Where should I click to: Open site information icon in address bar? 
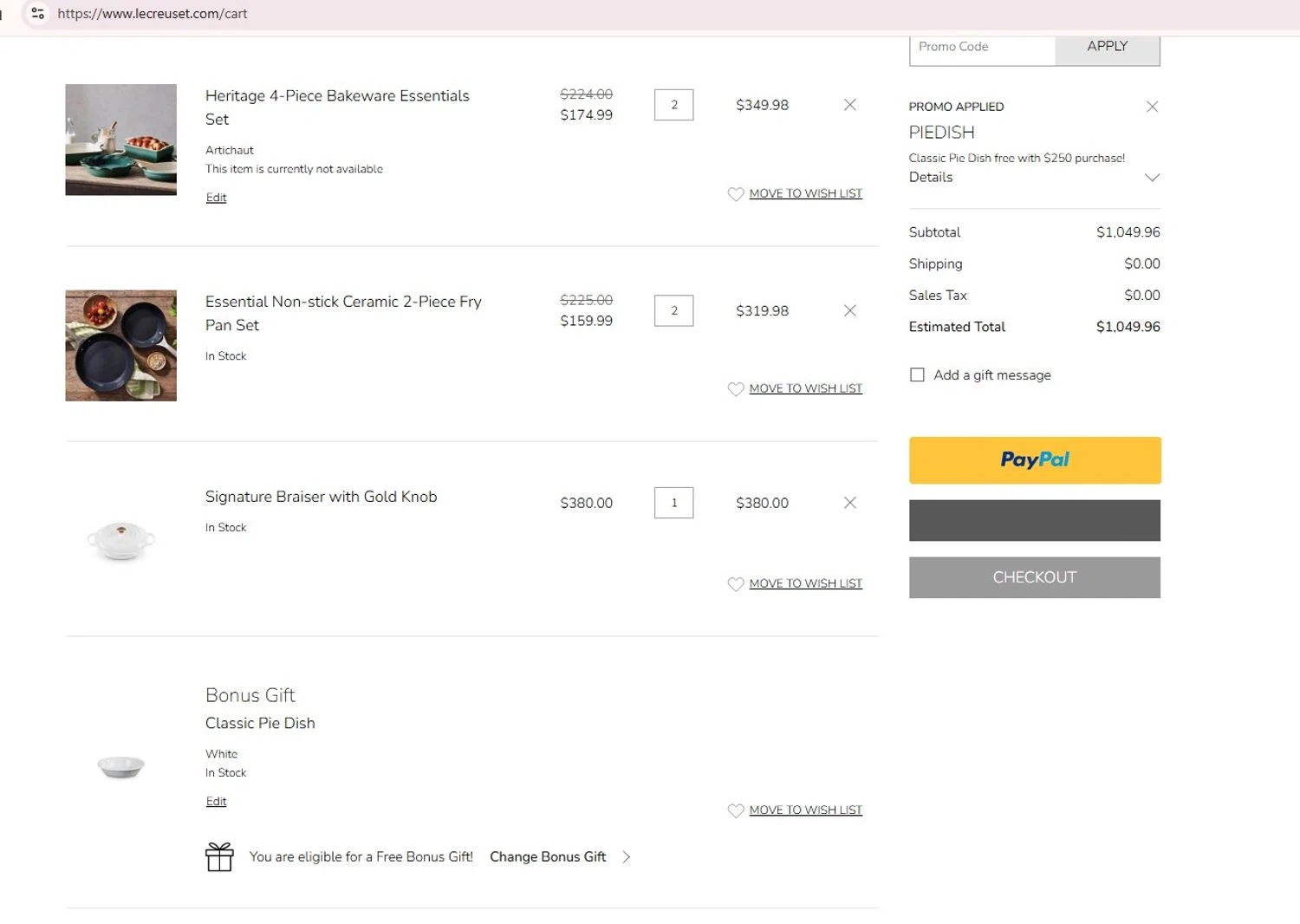(37, 13)
